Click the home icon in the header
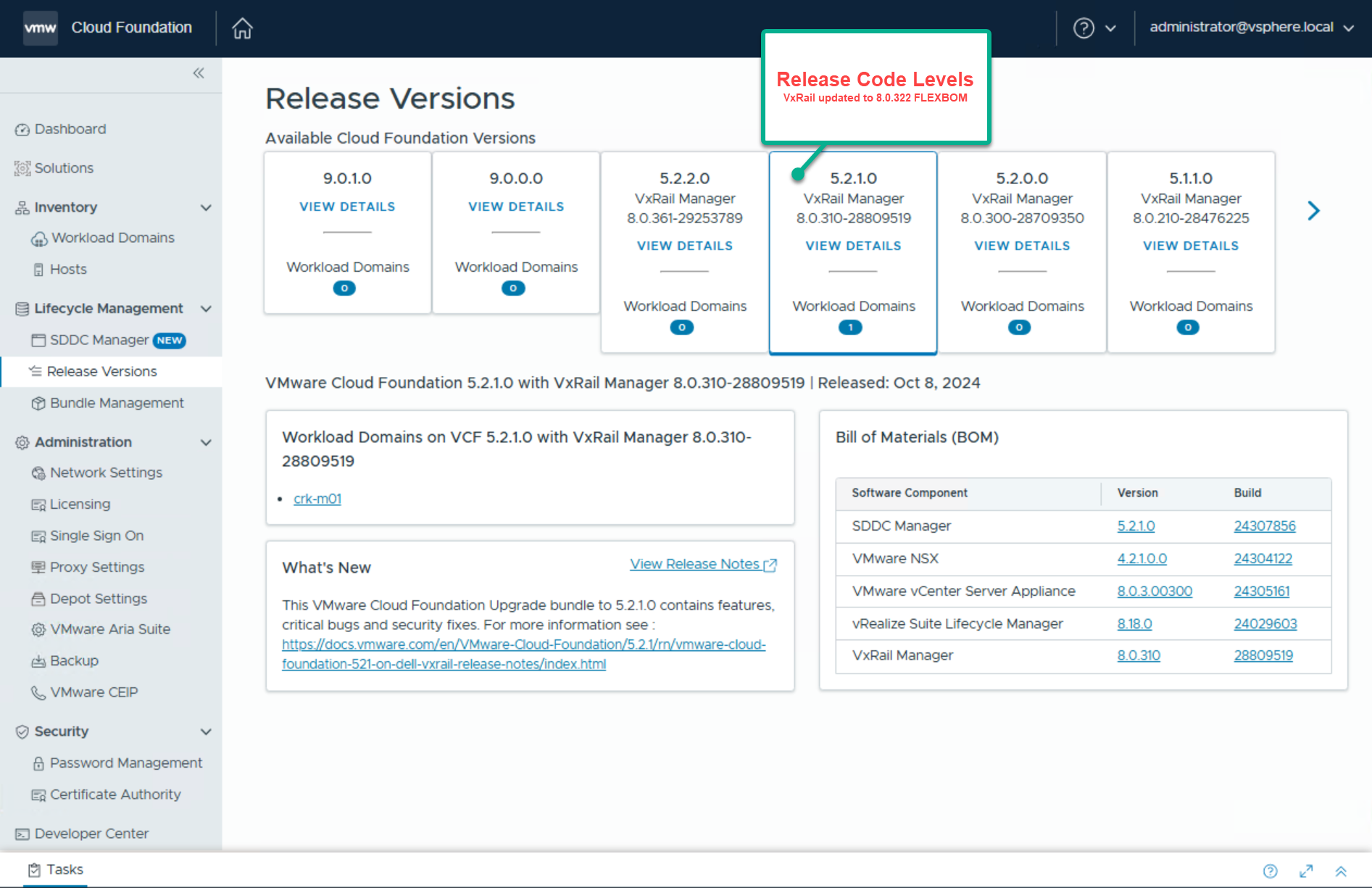Viewport: 1372px width, 888px height. 242,28
